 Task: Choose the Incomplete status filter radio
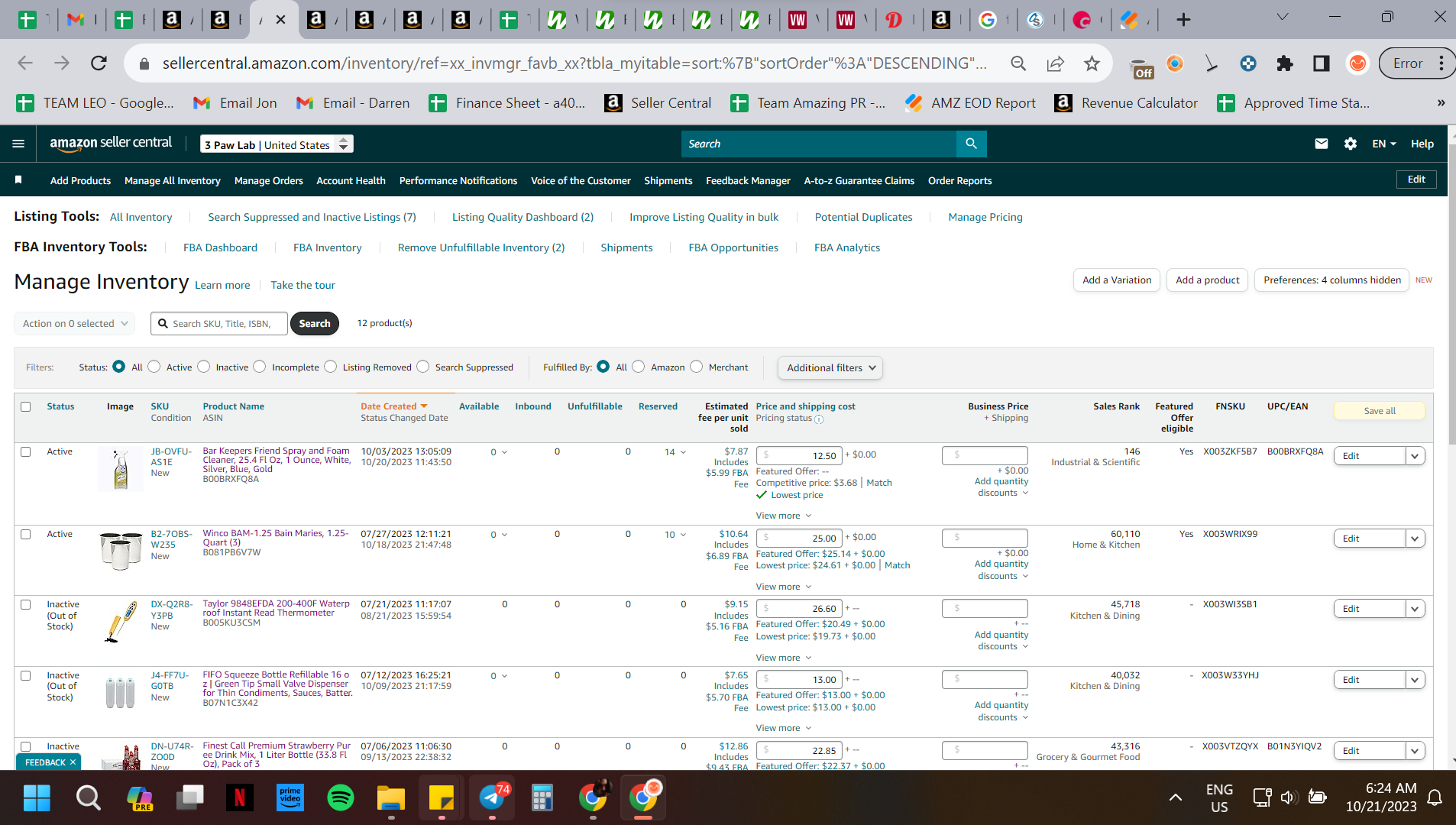click(260, 367)
